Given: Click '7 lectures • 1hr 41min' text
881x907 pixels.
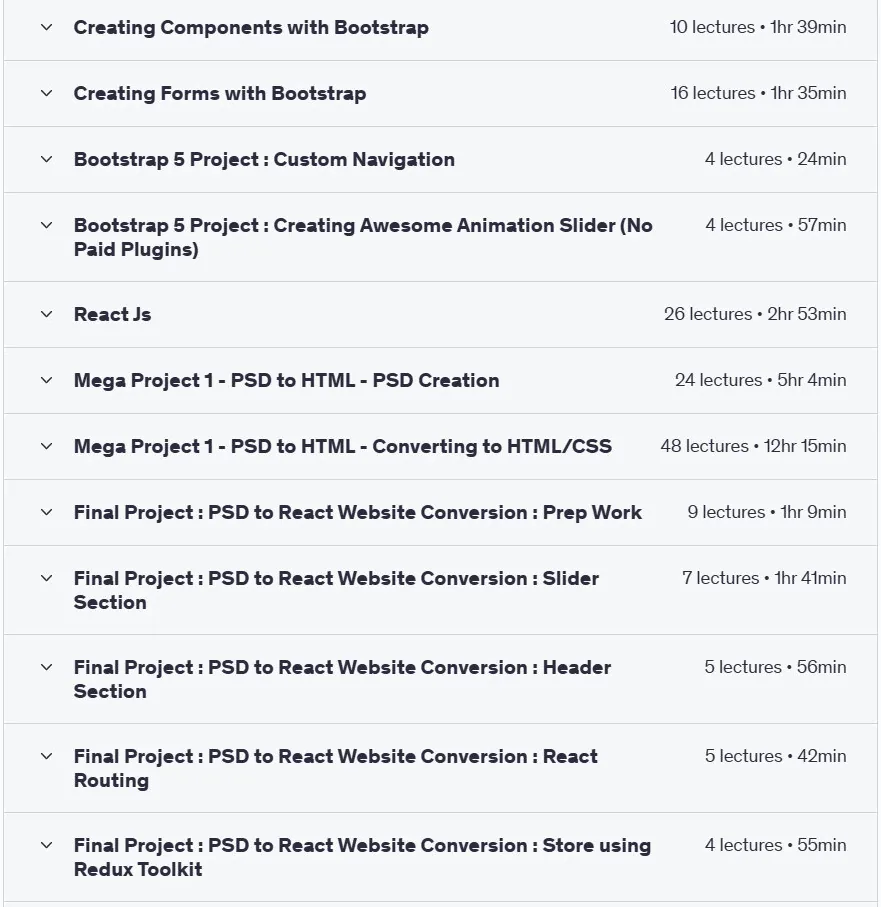Looking at the screenshot, I should pos(764,578).
